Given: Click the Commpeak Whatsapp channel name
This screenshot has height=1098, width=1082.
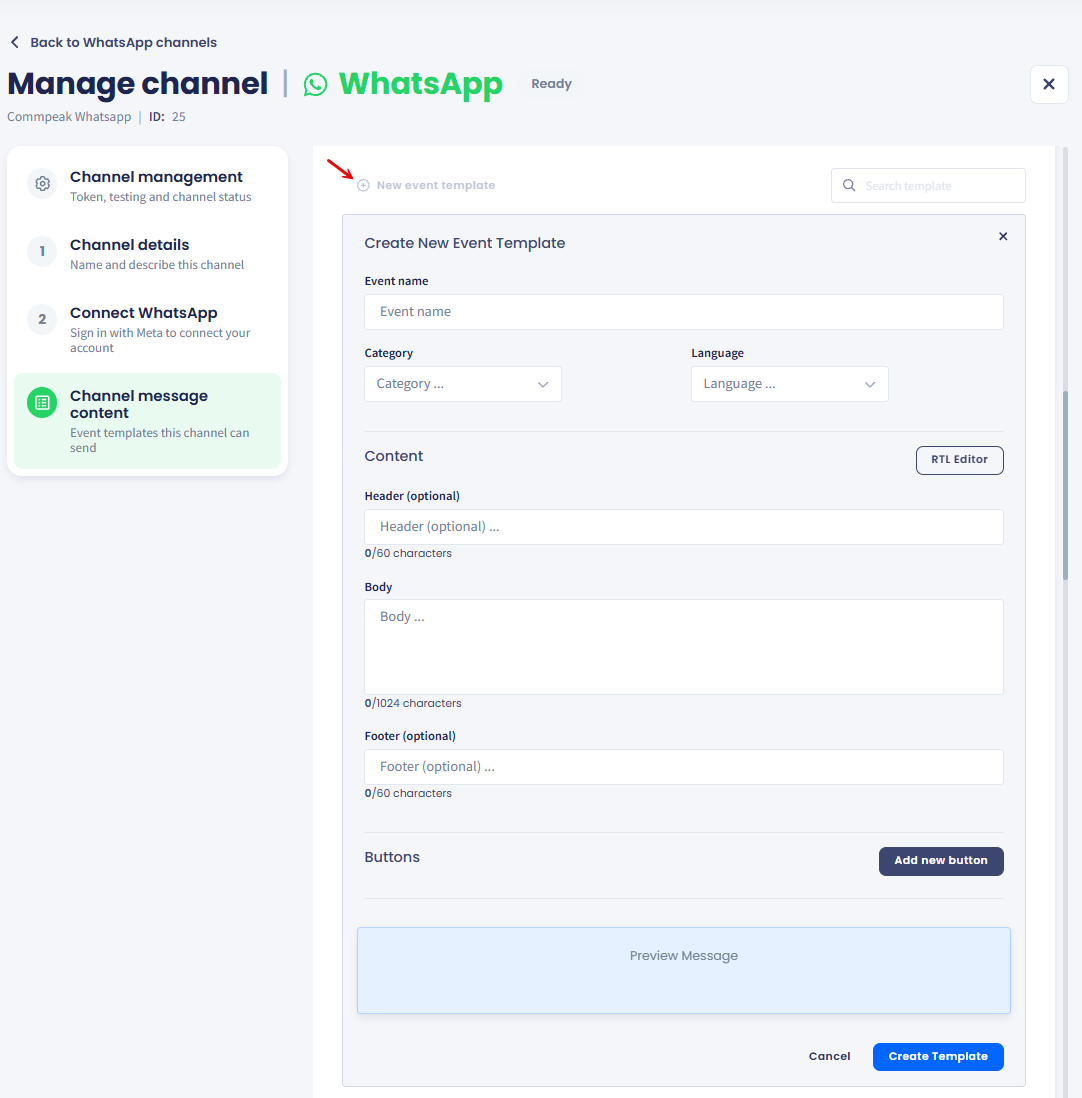Looking at the screenshot, I should [69, 117].
